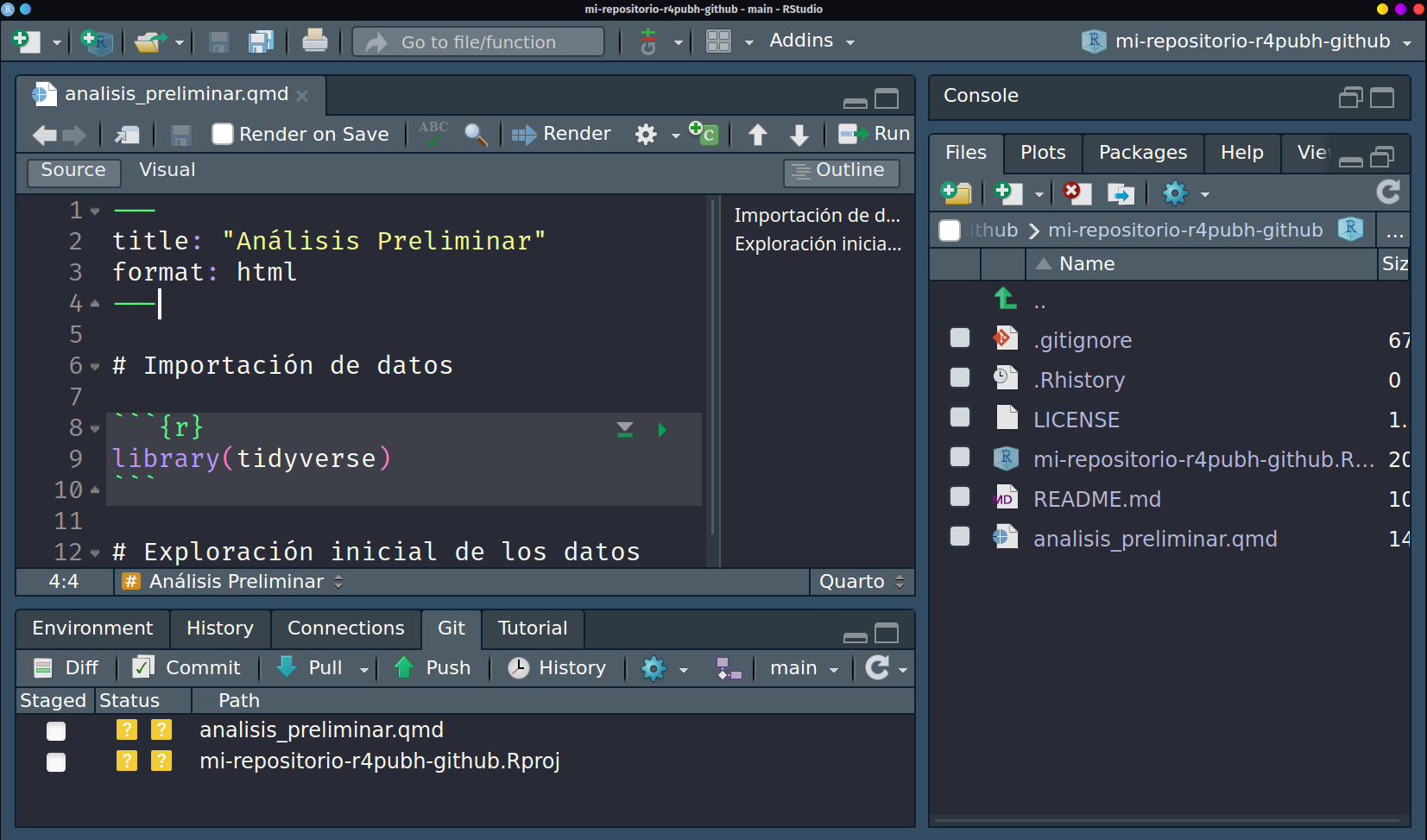The height and width of the screenshot is (840, 1427).
Task: Check the README.md file checkbox
Action: [x=960, y=496]
